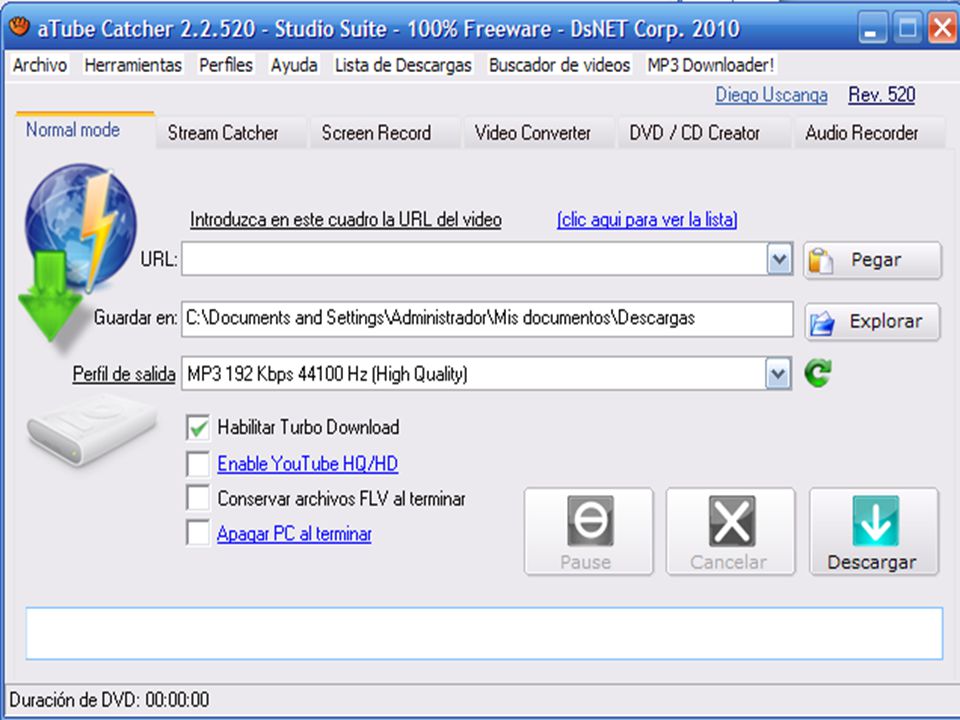Click the Guardar en path field

coord(487,318)
